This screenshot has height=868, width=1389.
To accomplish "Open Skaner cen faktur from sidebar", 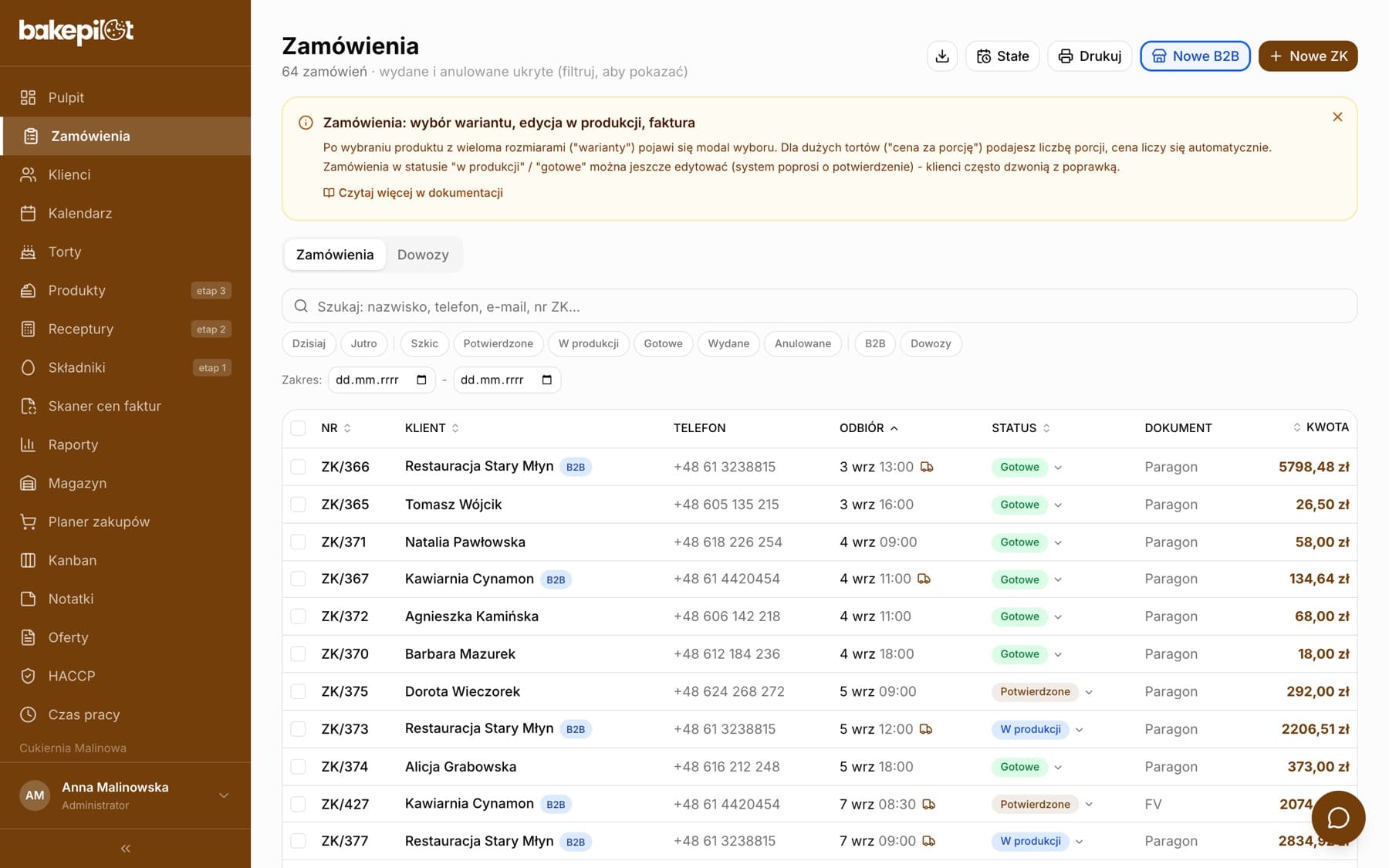I will coord(125,406).
